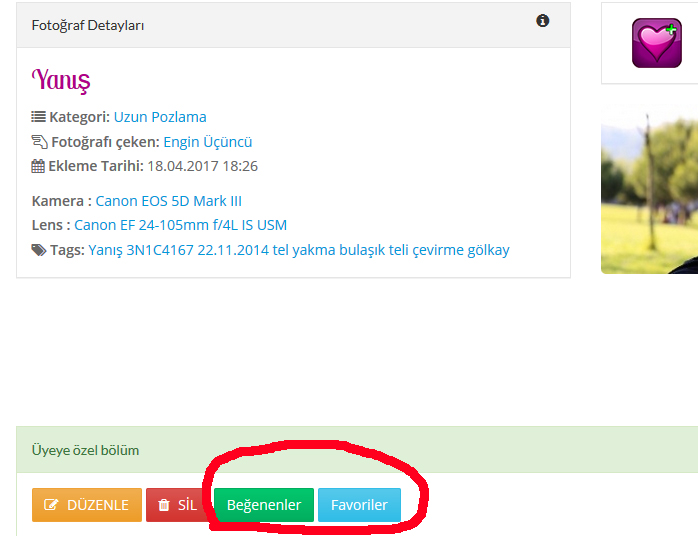
Task: Click the Ekleme Tarihi value 18.04.2017 18:26
Action: click(203, 166)
